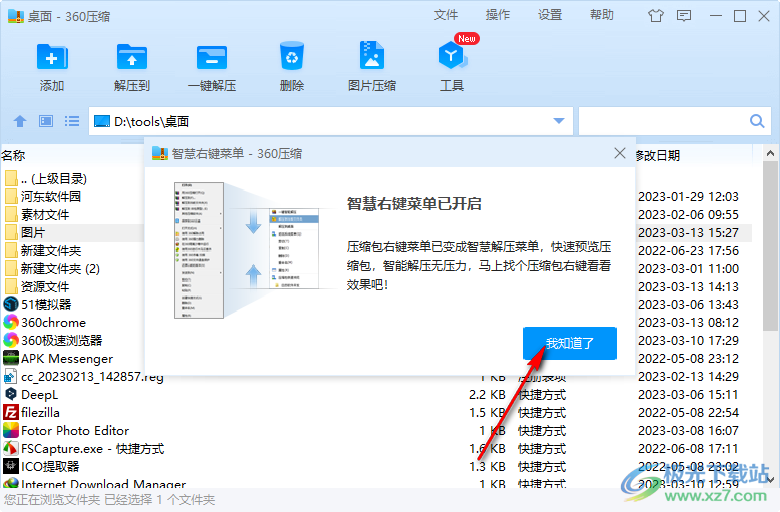Open the skin (shirt) icon in title bar
780x512 pixels.
656,16
